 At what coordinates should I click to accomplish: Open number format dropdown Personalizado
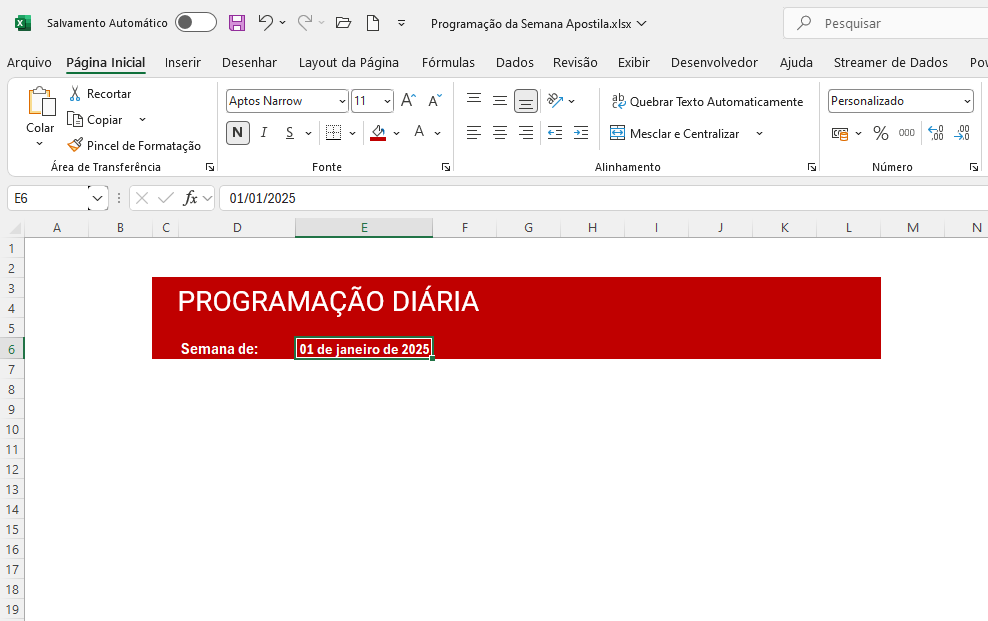click(967, 101)
